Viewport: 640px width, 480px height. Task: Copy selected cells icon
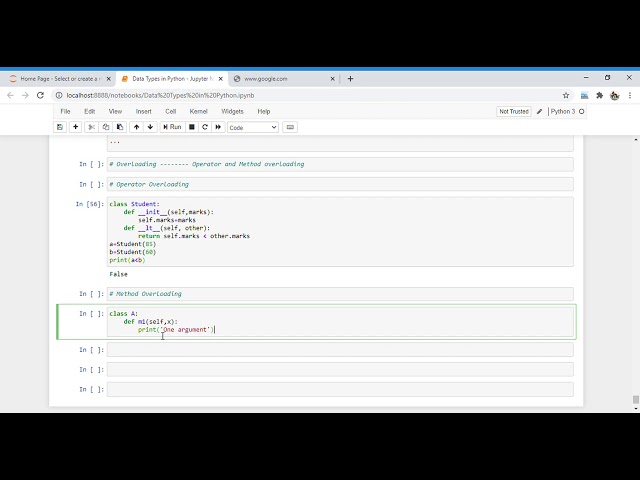point(106,127)
